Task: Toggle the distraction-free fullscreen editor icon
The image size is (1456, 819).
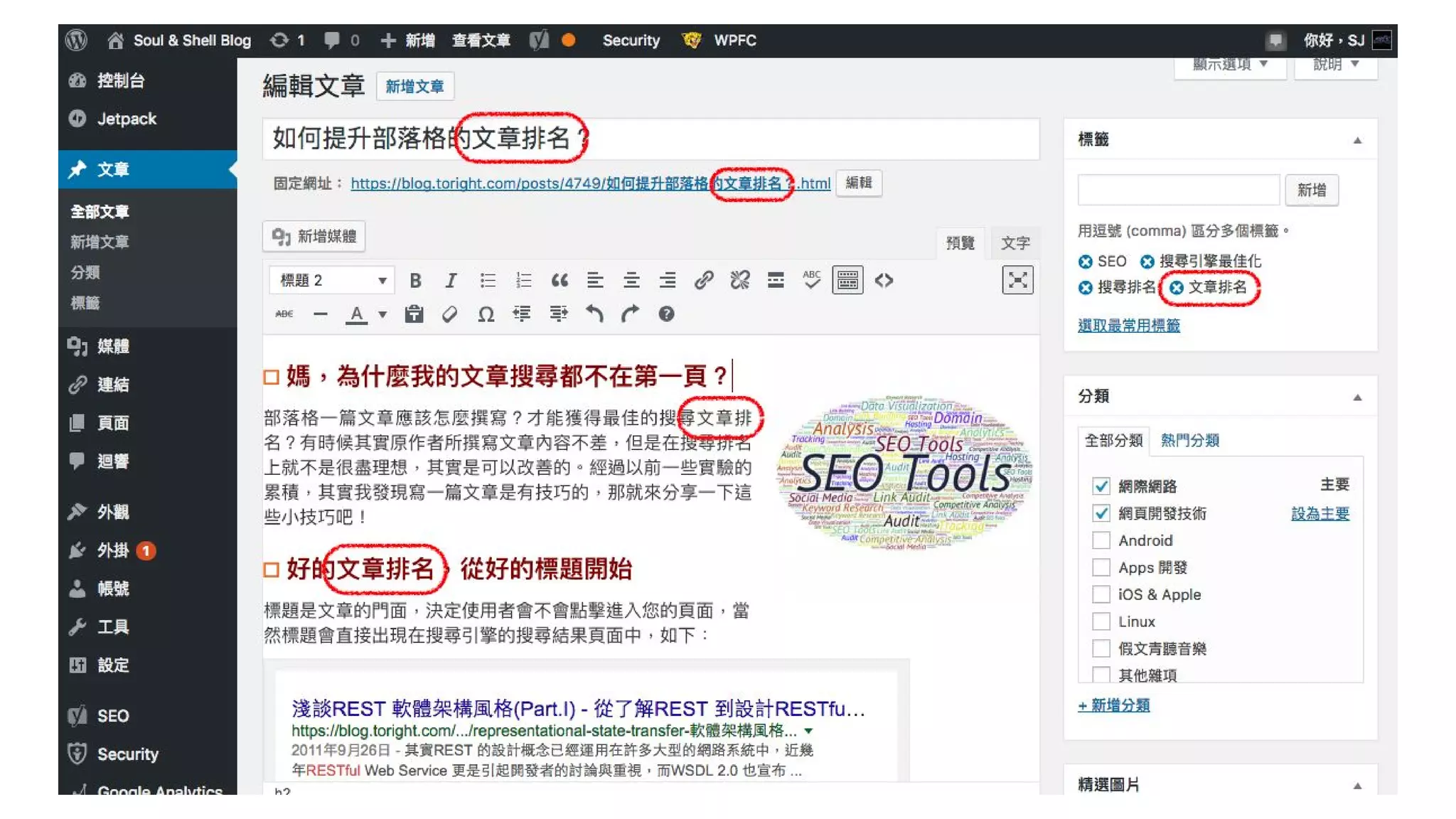Action: 1017,280
